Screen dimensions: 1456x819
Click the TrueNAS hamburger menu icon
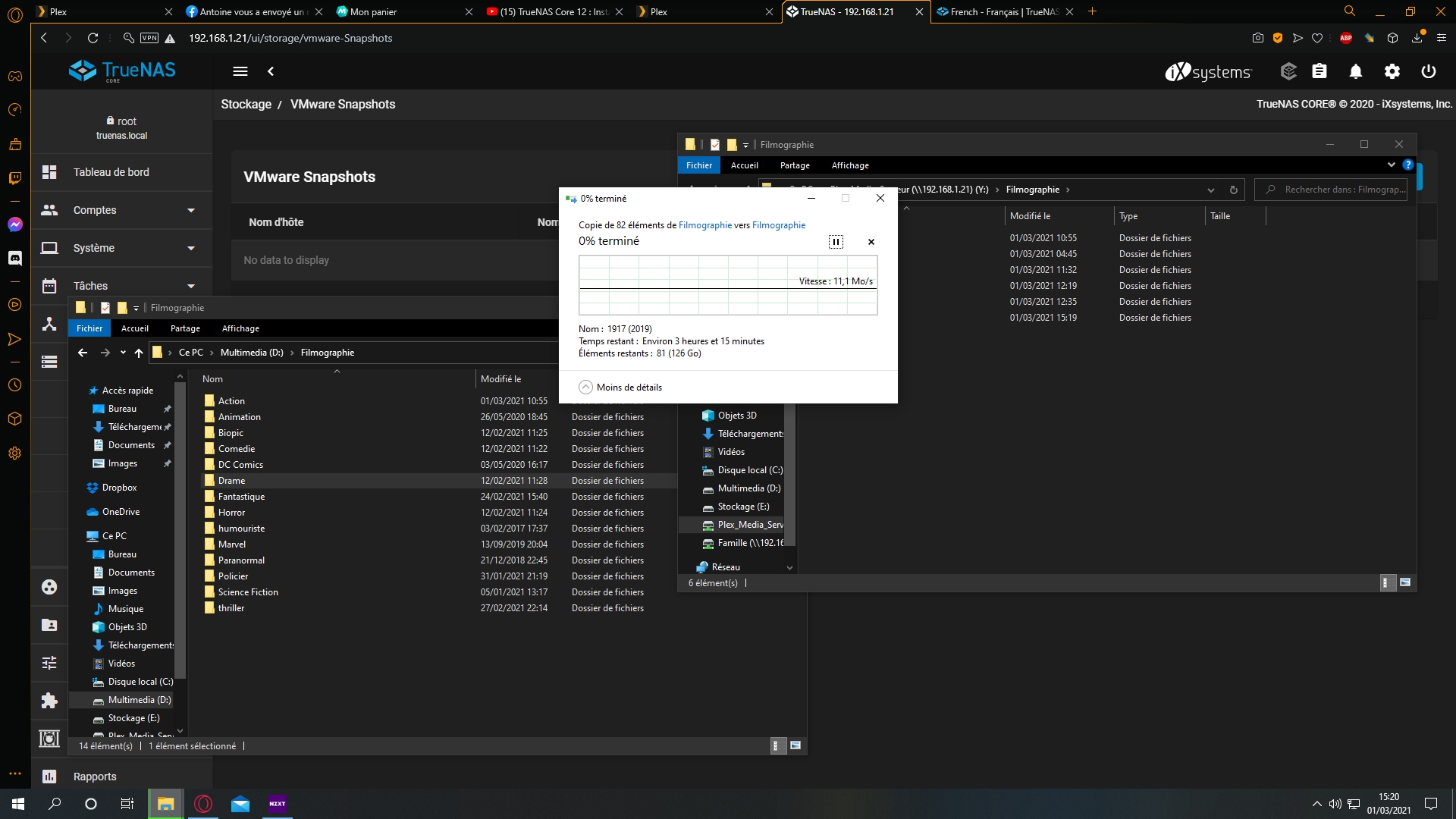pyautogui.click(x=240, y=71)
